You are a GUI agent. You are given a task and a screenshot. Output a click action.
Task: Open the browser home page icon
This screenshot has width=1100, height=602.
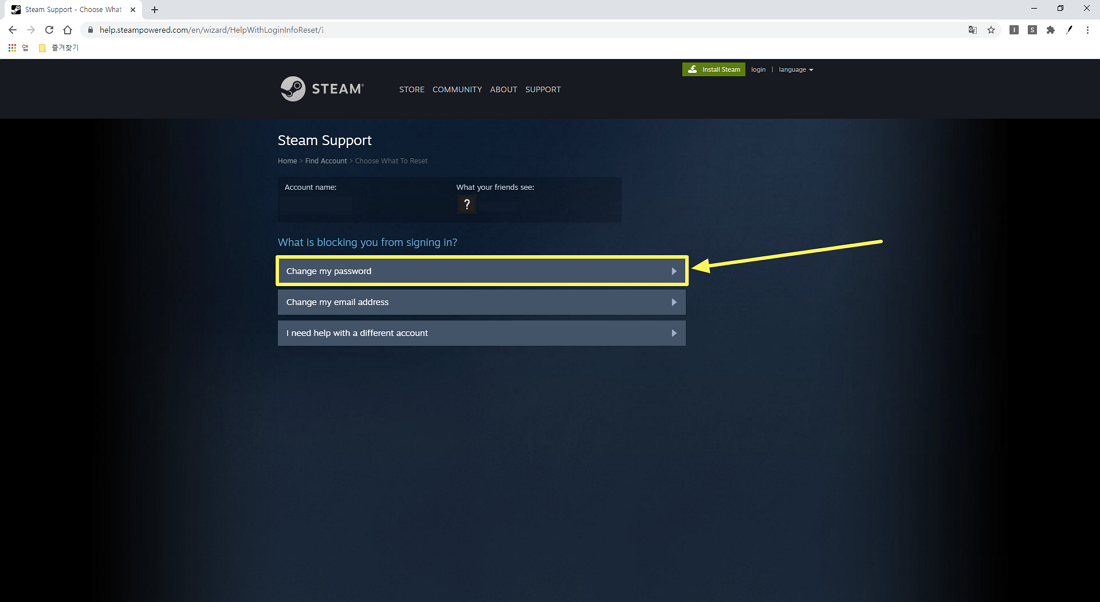pyautogui.click(x=67, y=29)
